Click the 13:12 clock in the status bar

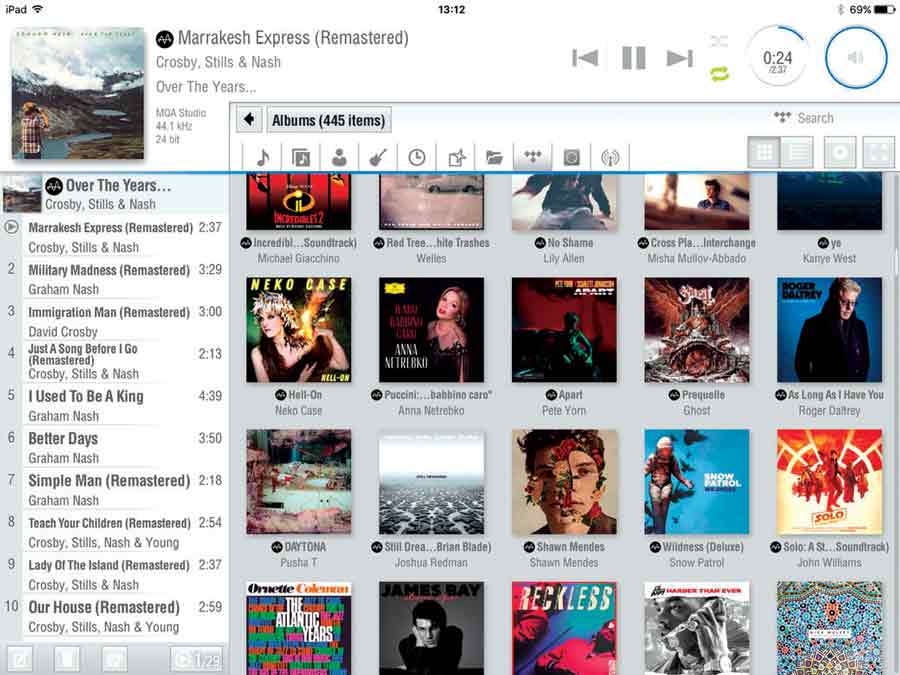pos(451,9)
